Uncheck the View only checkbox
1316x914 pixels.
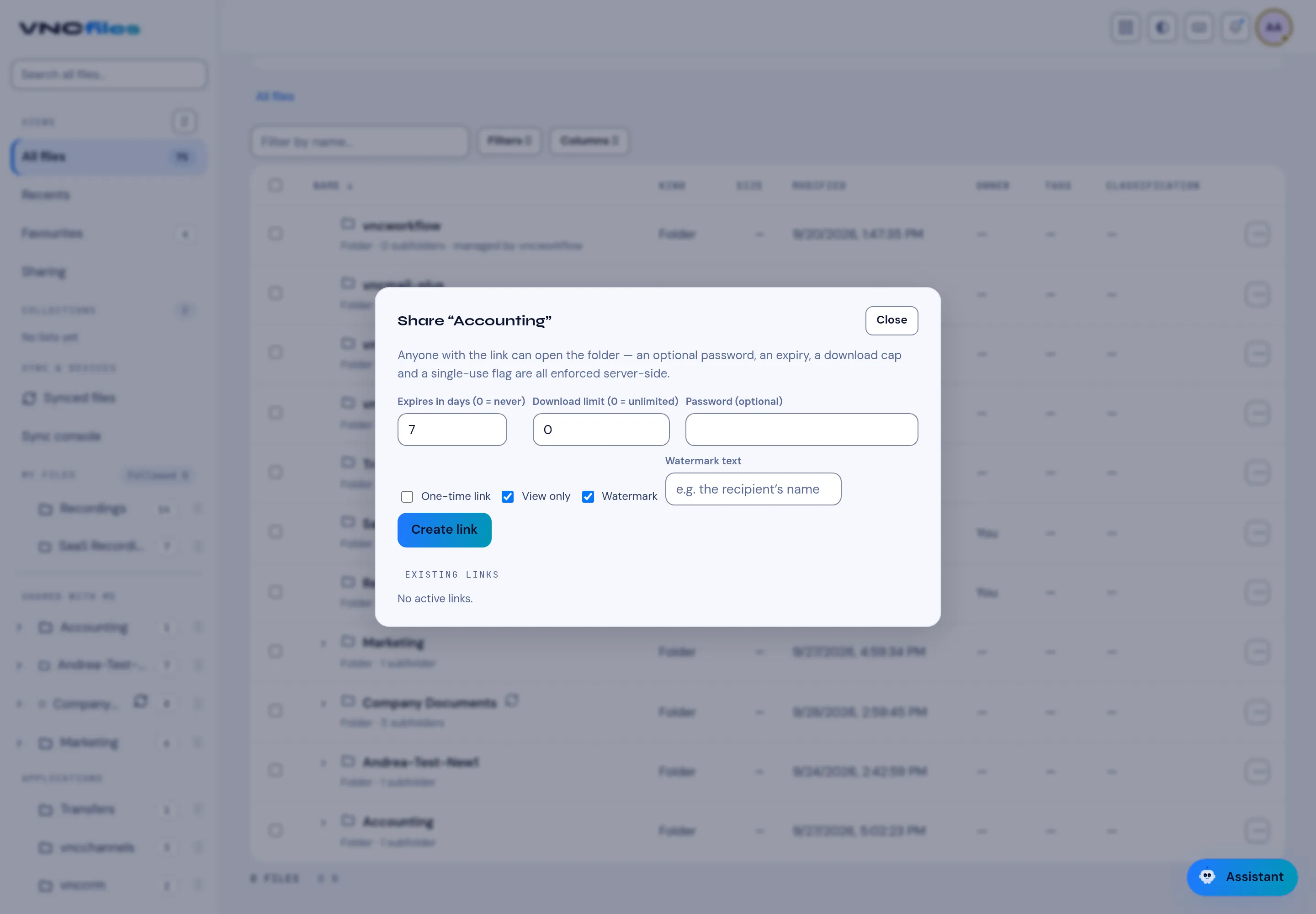point(507,496)
